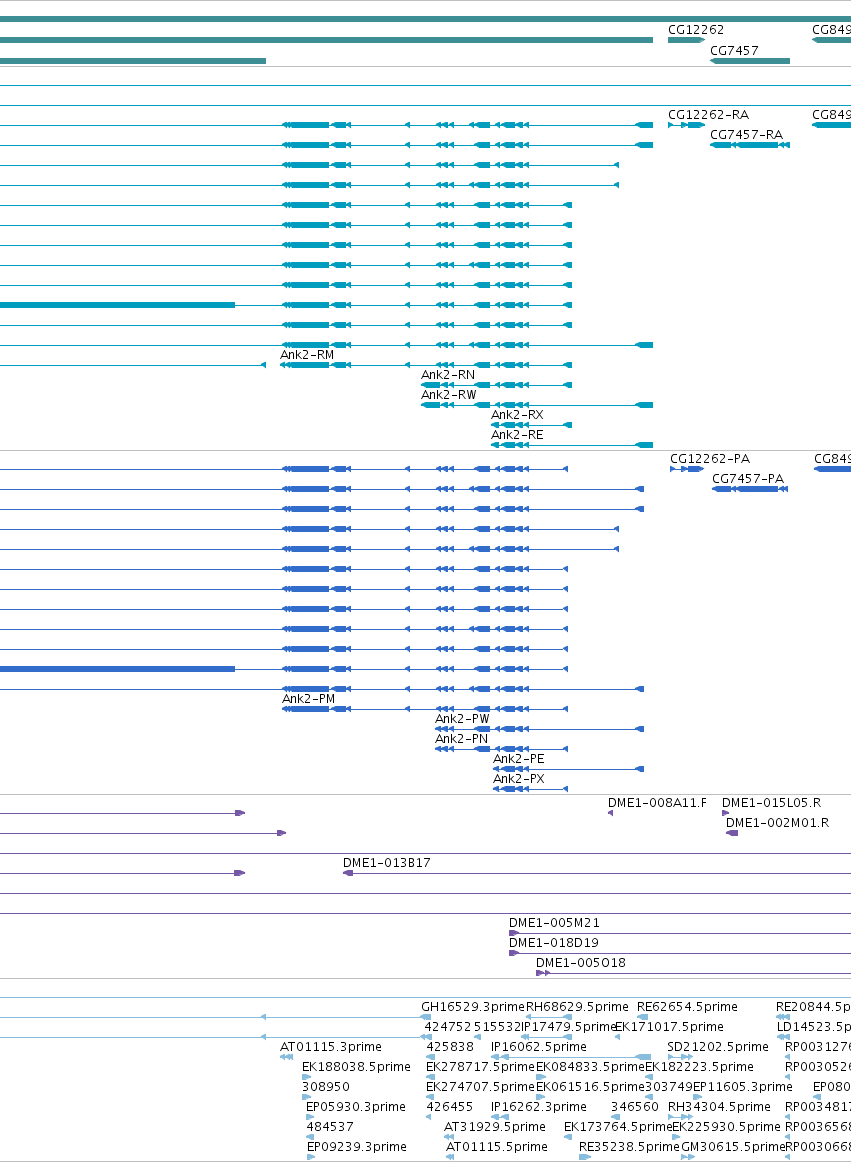This screenshot has height=1162, width=851.
Task: Click the CG7457-PA protein label
Action: tap(748, 478)
